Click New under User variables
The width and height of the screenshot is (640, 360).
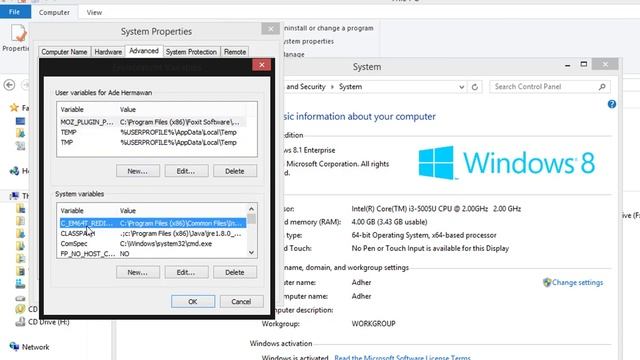[138, 171]
